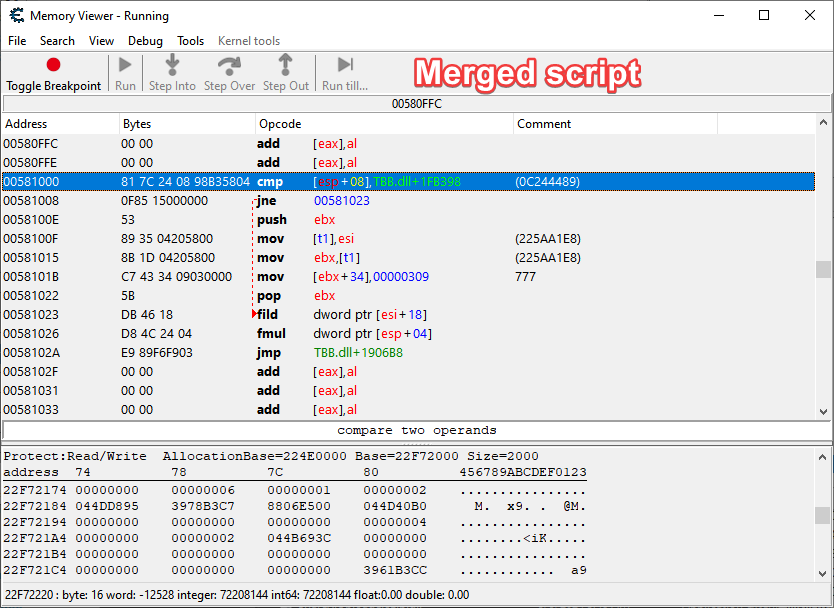This screenshot has width=834, height=608.
Task: Open the Kernel tools menu
Action: tap(248, 41)
